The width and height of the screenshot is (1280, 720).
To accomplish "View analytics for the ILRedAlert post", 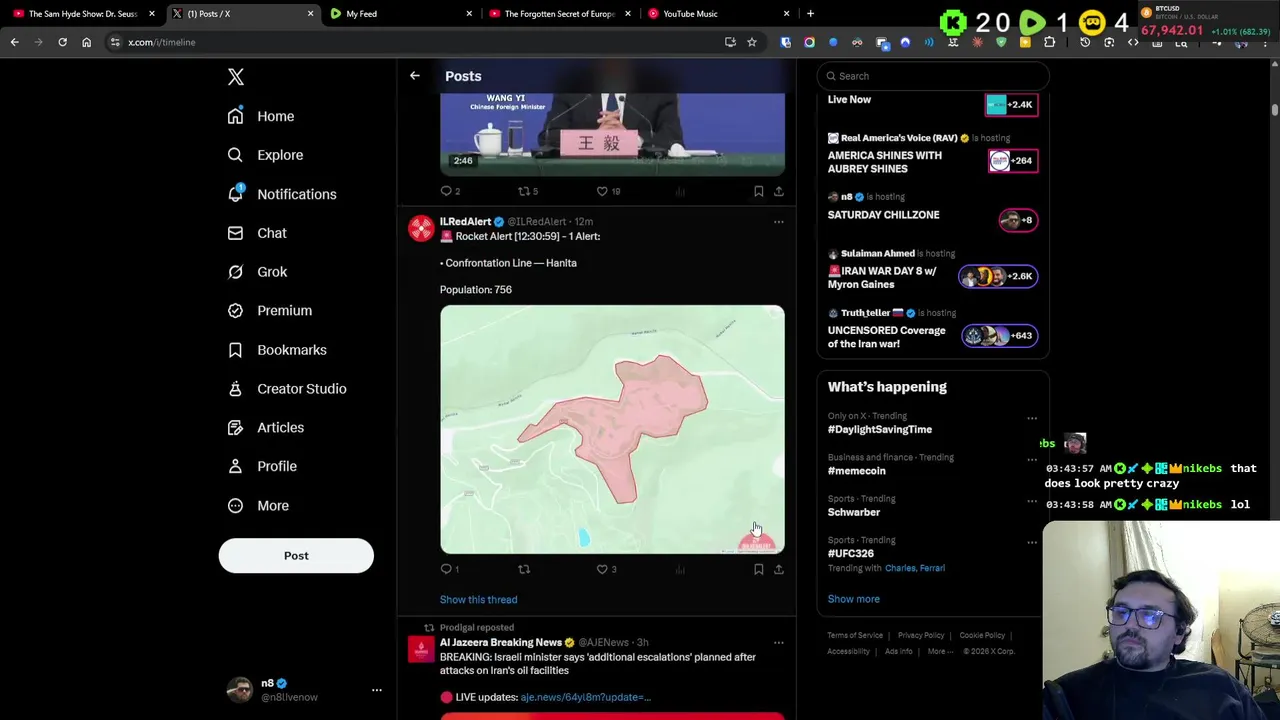I will tap(680, 569).
